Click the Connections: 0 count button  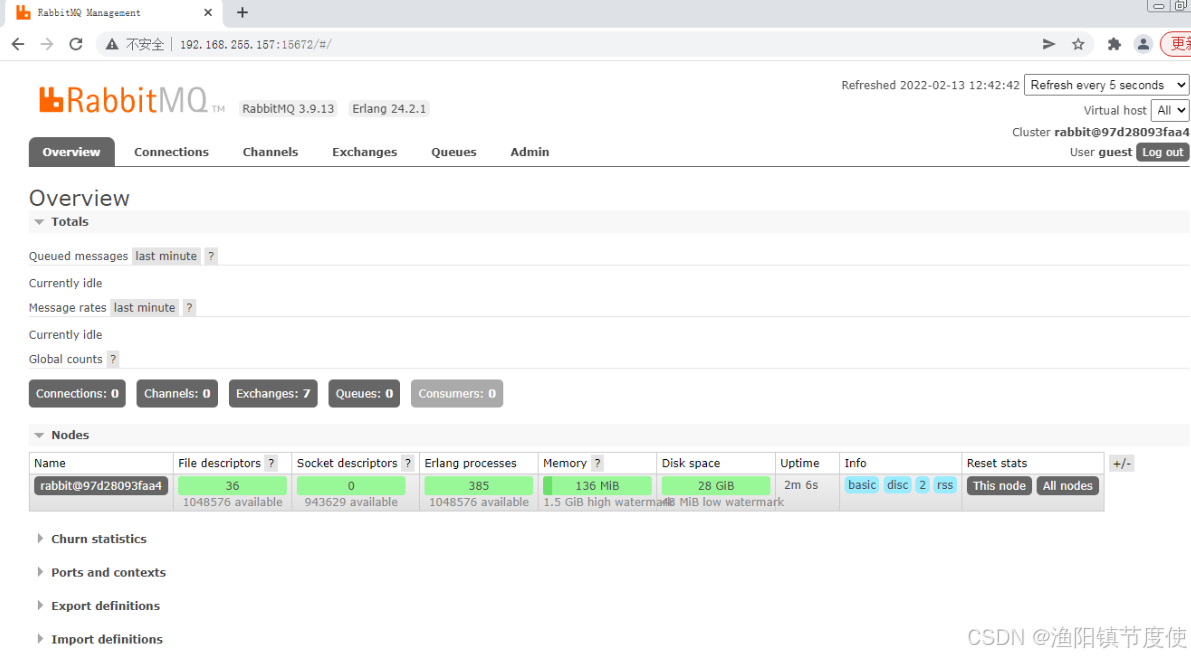click(x=77, y=393)
